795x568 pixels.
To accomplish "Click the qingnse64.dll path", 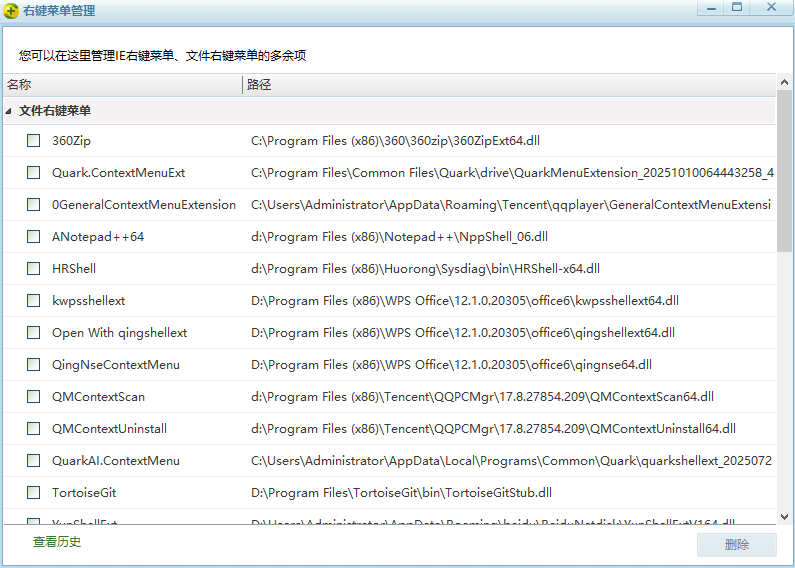I will [x=451, y=365].
